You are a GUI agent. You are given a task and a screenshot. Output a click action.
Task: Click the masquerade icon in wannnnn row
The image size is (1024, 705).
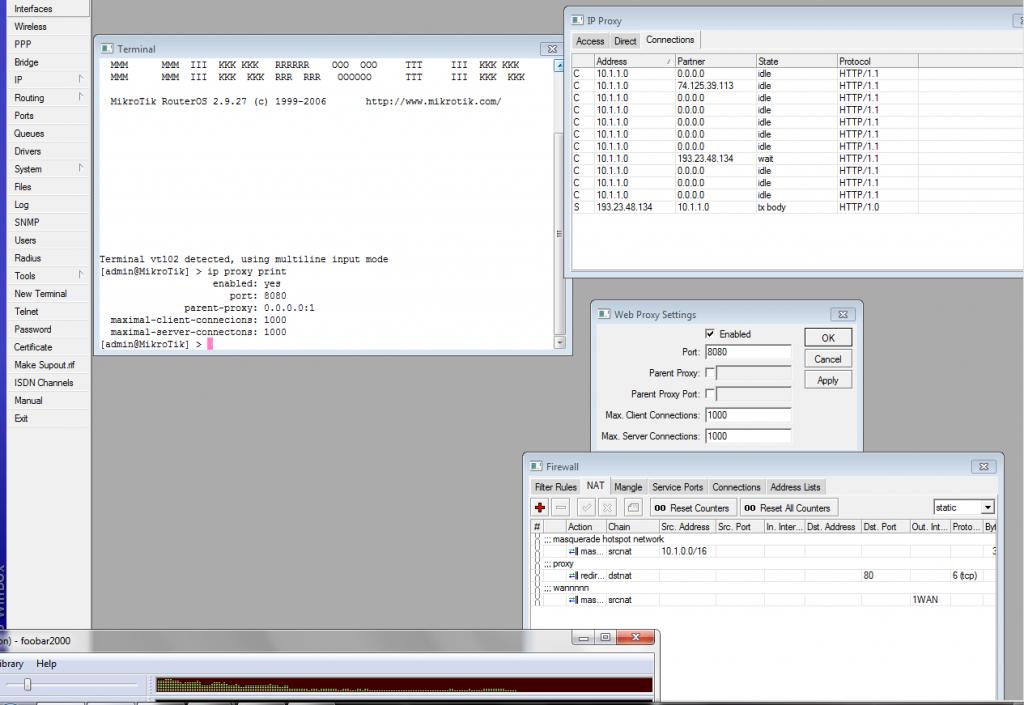point(574,600)
